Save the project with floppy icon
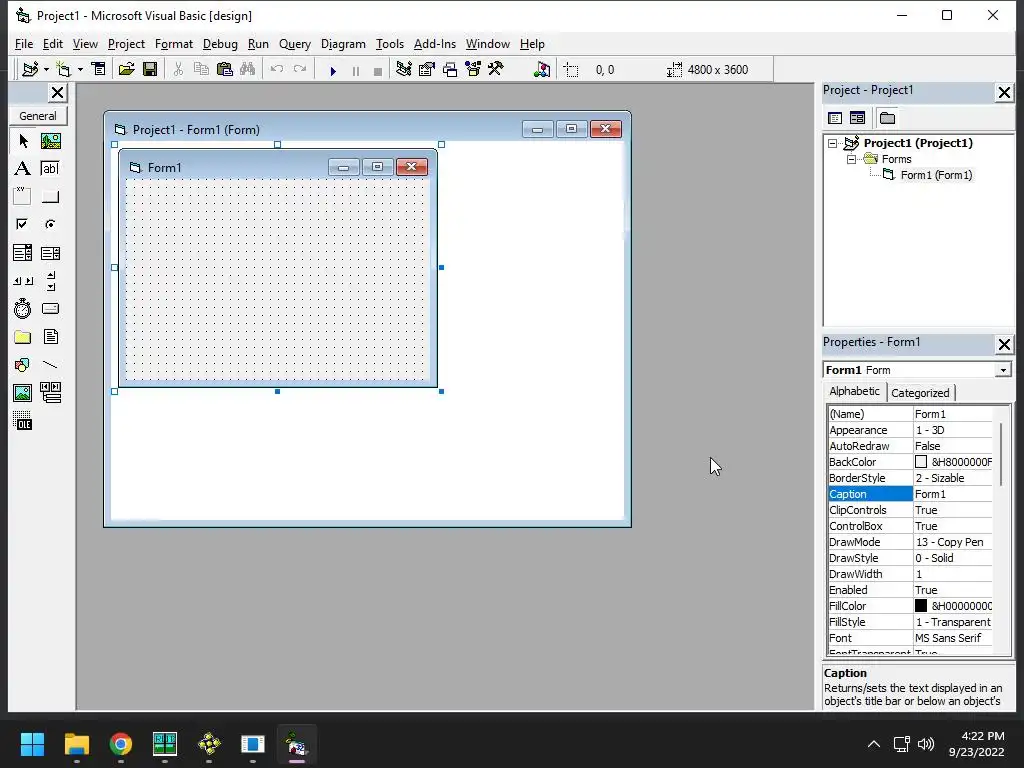 [150, 69]
